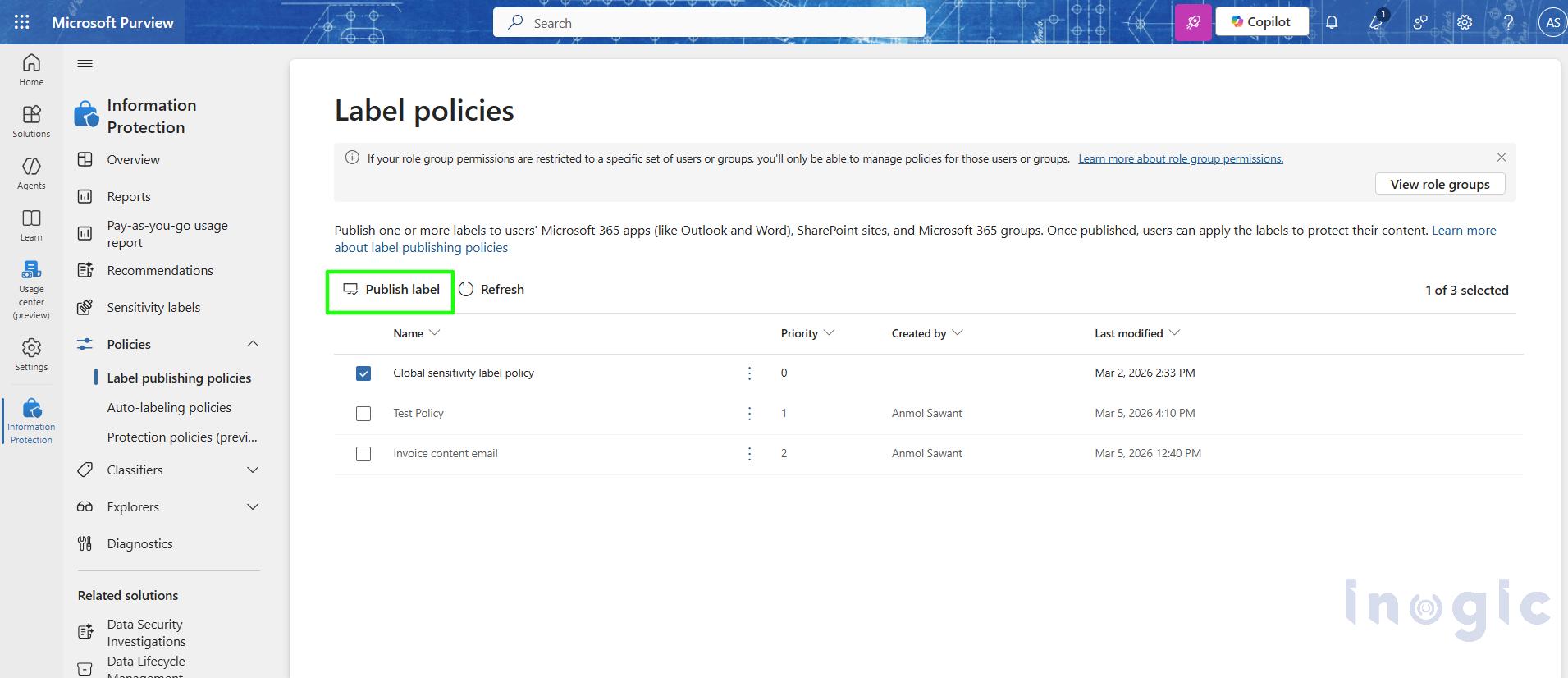
Task: Open more options for Test Policy
Action: pos(749,414)
